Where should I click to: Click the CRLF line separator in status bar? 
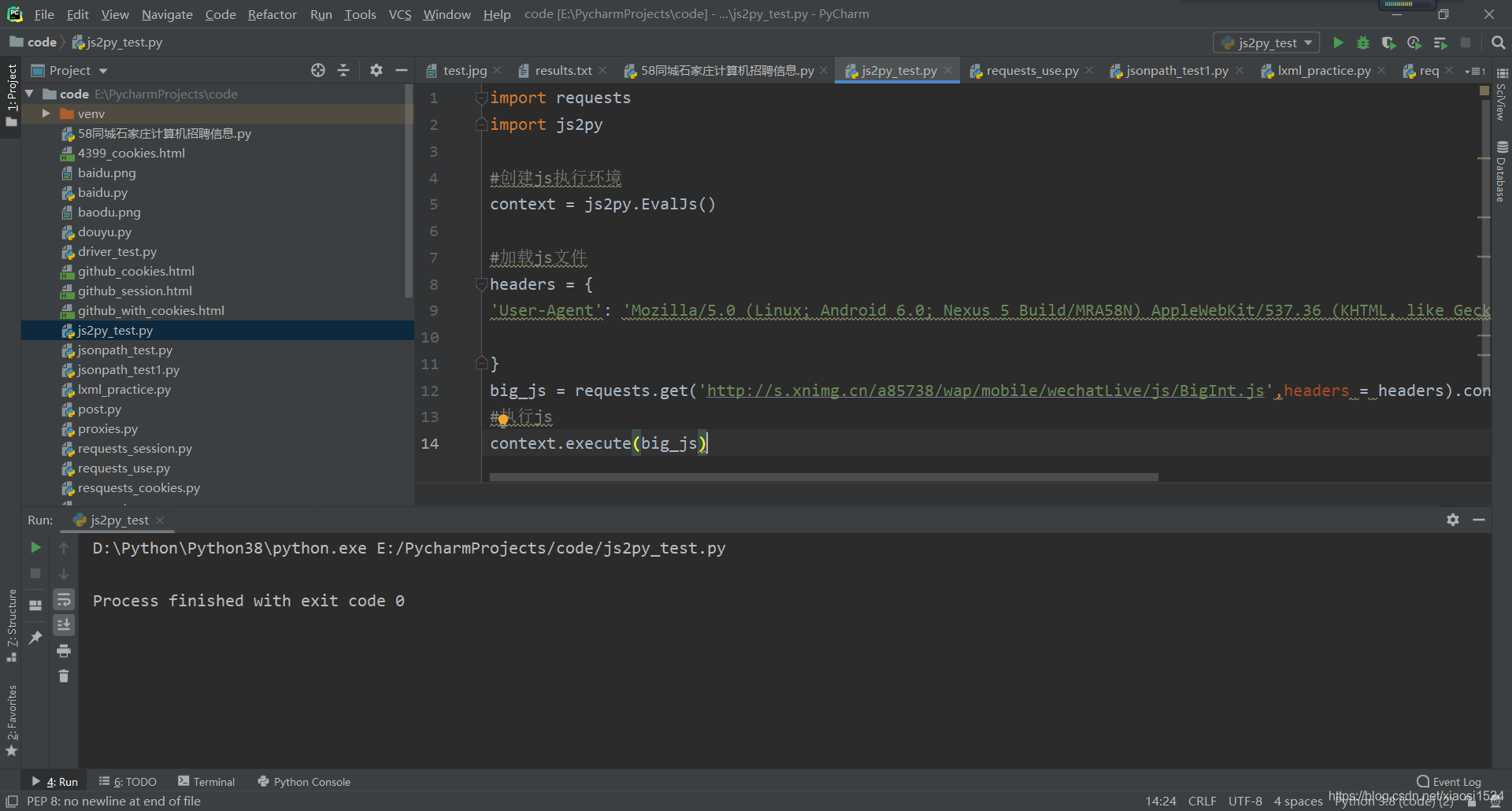coord(1202,801)
